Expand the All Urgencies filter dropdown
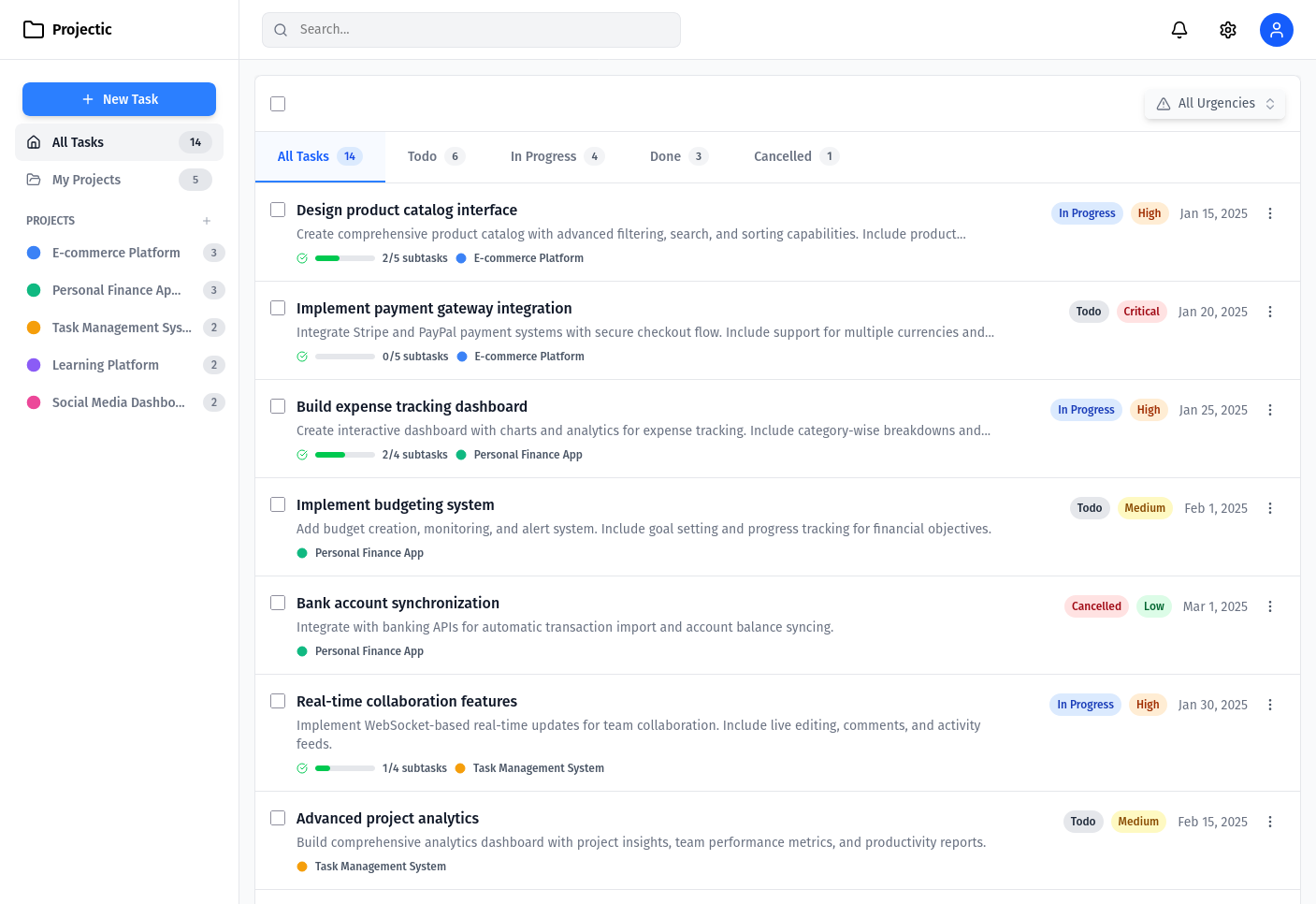 1215,104
